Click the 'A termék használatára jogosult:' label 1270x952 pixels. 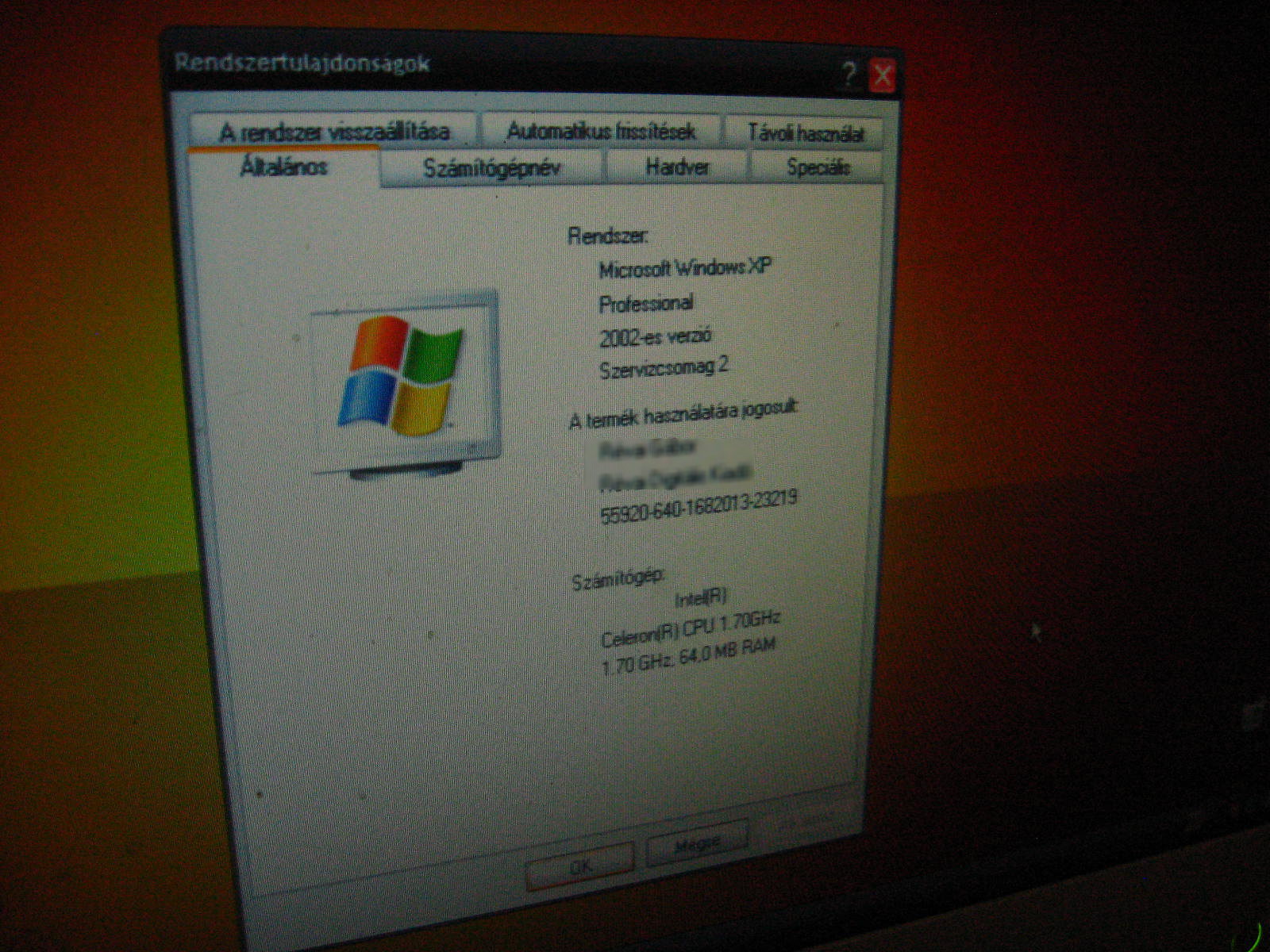coord(684,414)
